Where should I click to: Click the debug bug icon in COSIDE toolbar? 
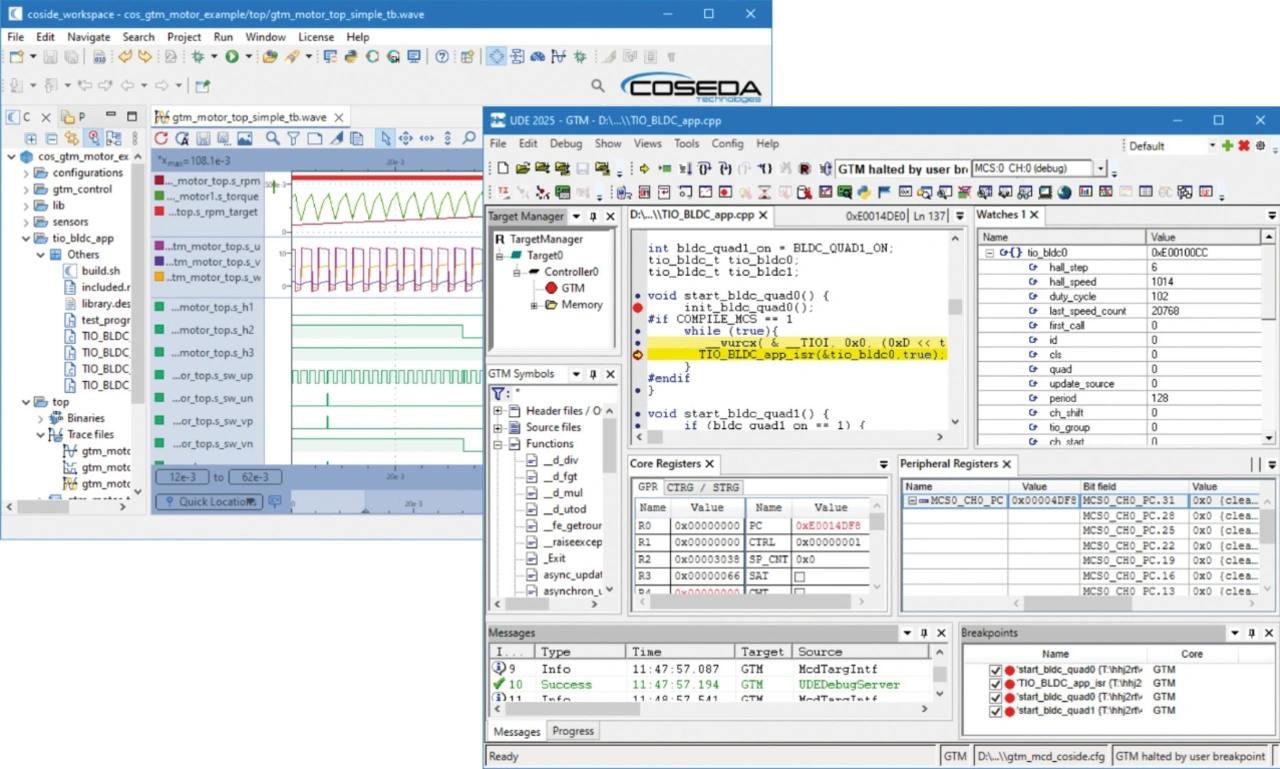(198, 57)
